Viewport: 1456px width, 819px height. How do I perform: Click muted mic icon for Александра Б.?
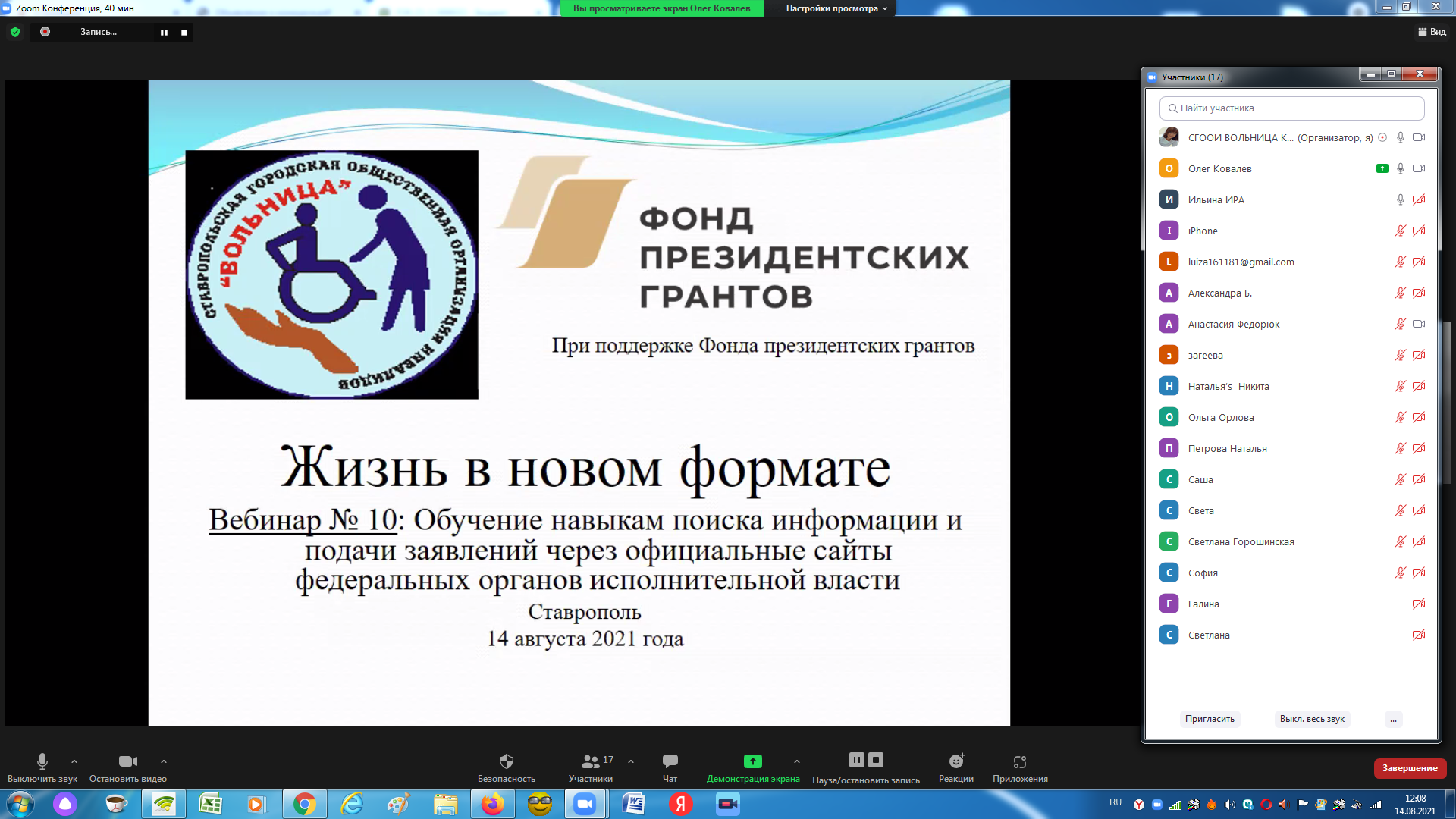(x=1401, y=293)
